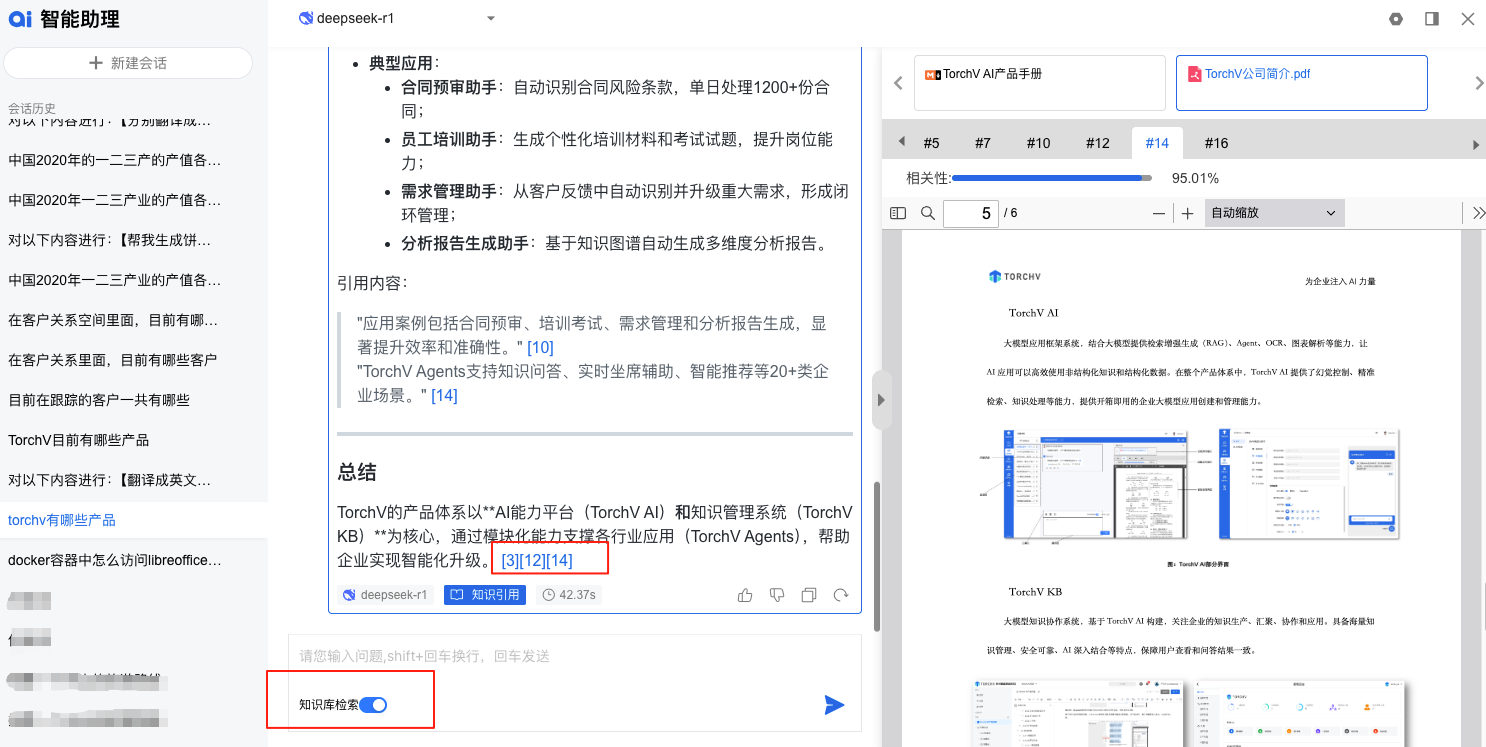Click the thumbs down icon
Viewport: 1486px width, 747px height.
(777, 595)
